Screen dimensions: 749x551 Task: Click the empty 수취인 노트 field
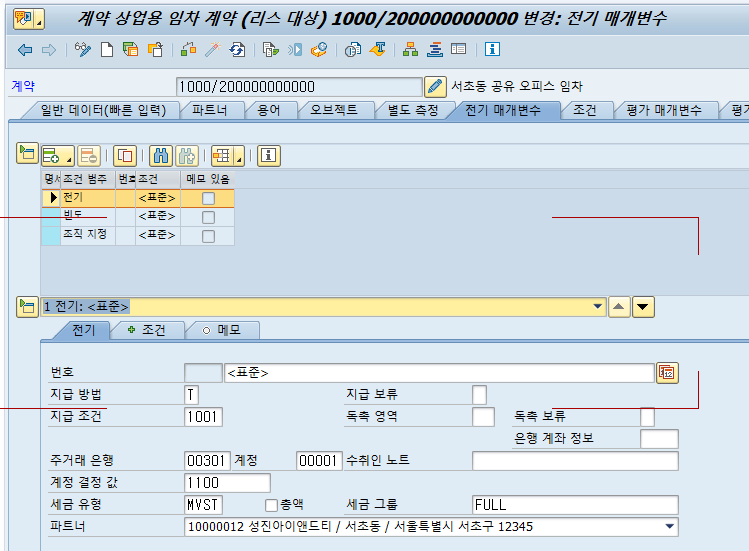pyautogui.click(x=575, y=461)
